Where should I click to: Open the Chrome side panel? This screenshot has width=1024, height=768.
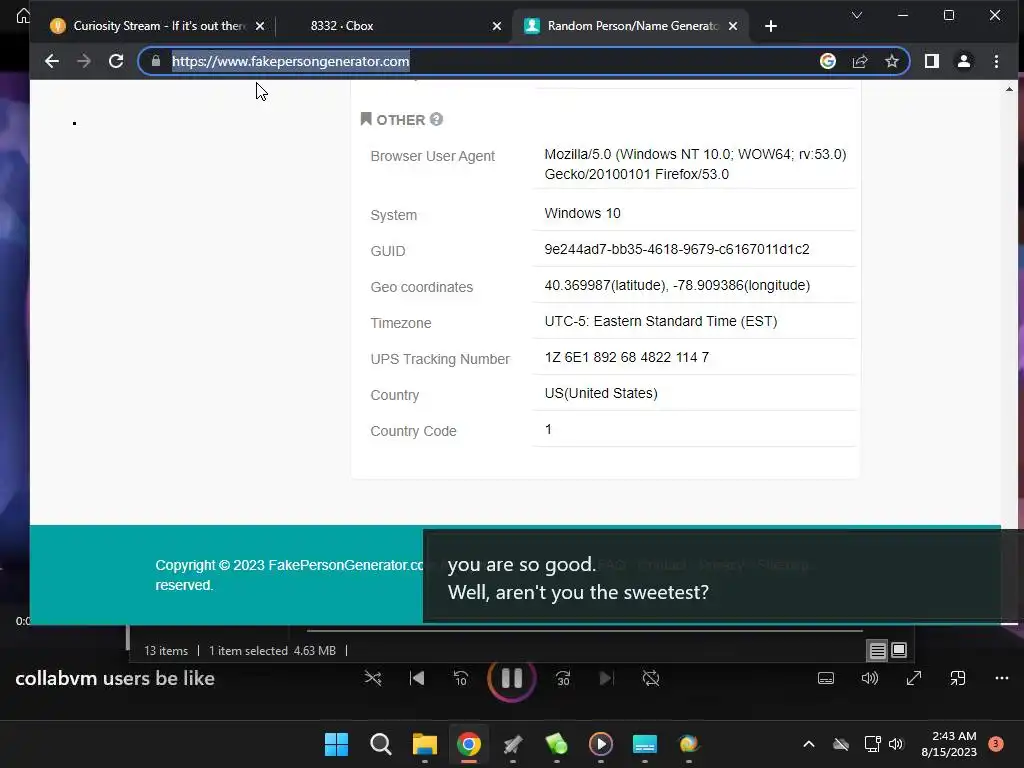[932, 61]
